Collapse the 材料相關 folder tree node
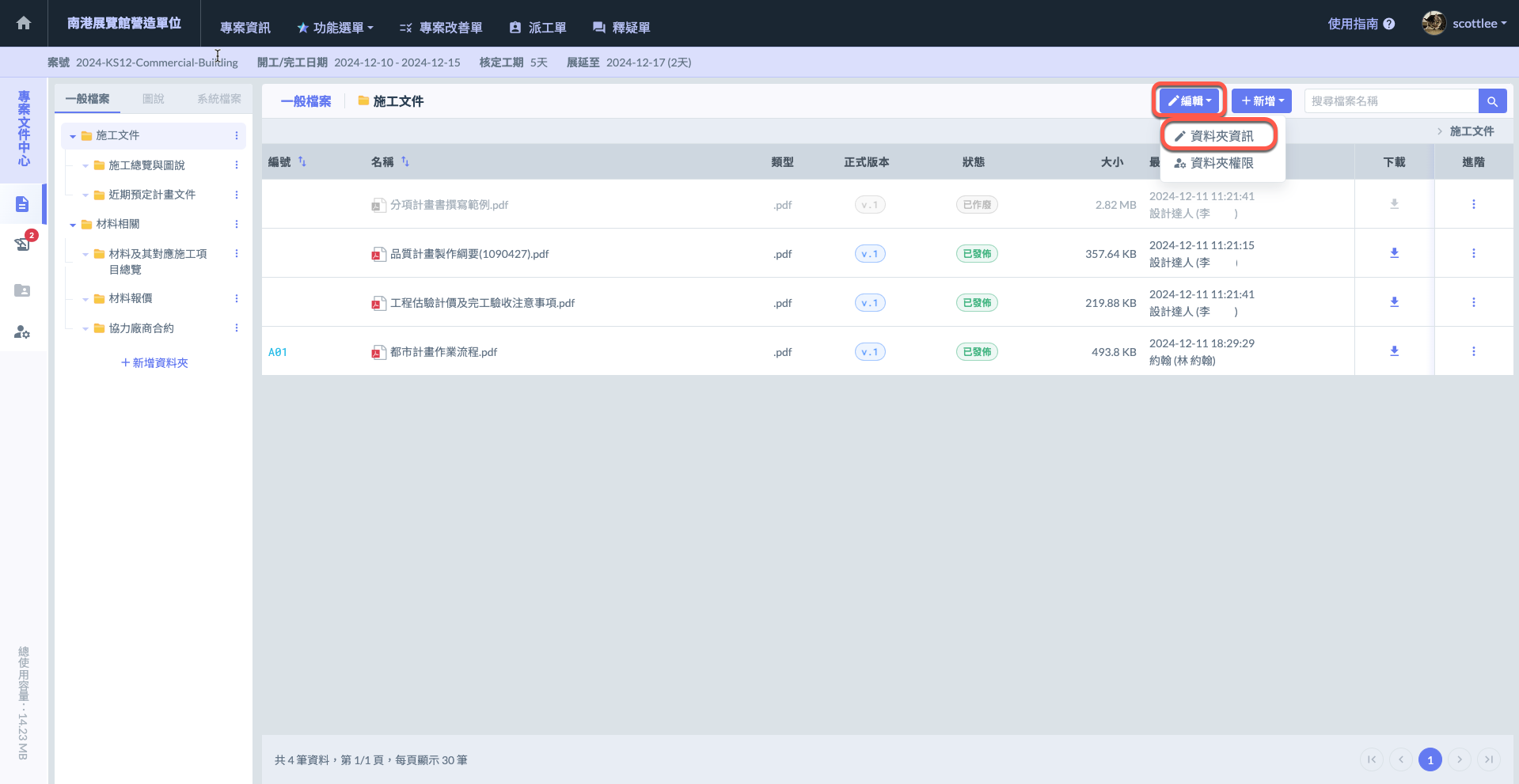The width and height of the screenshot is (1519, 784). click(73, 225)
